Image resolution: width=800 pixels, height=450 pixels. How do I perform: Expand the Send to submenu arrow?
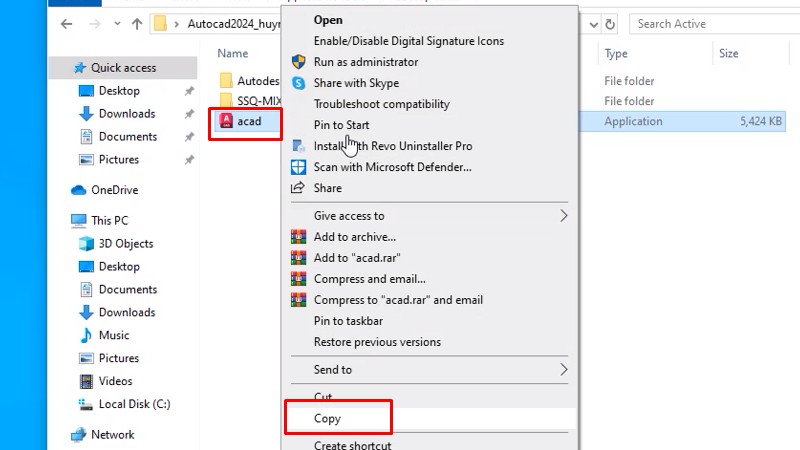(x=564, y=370)
